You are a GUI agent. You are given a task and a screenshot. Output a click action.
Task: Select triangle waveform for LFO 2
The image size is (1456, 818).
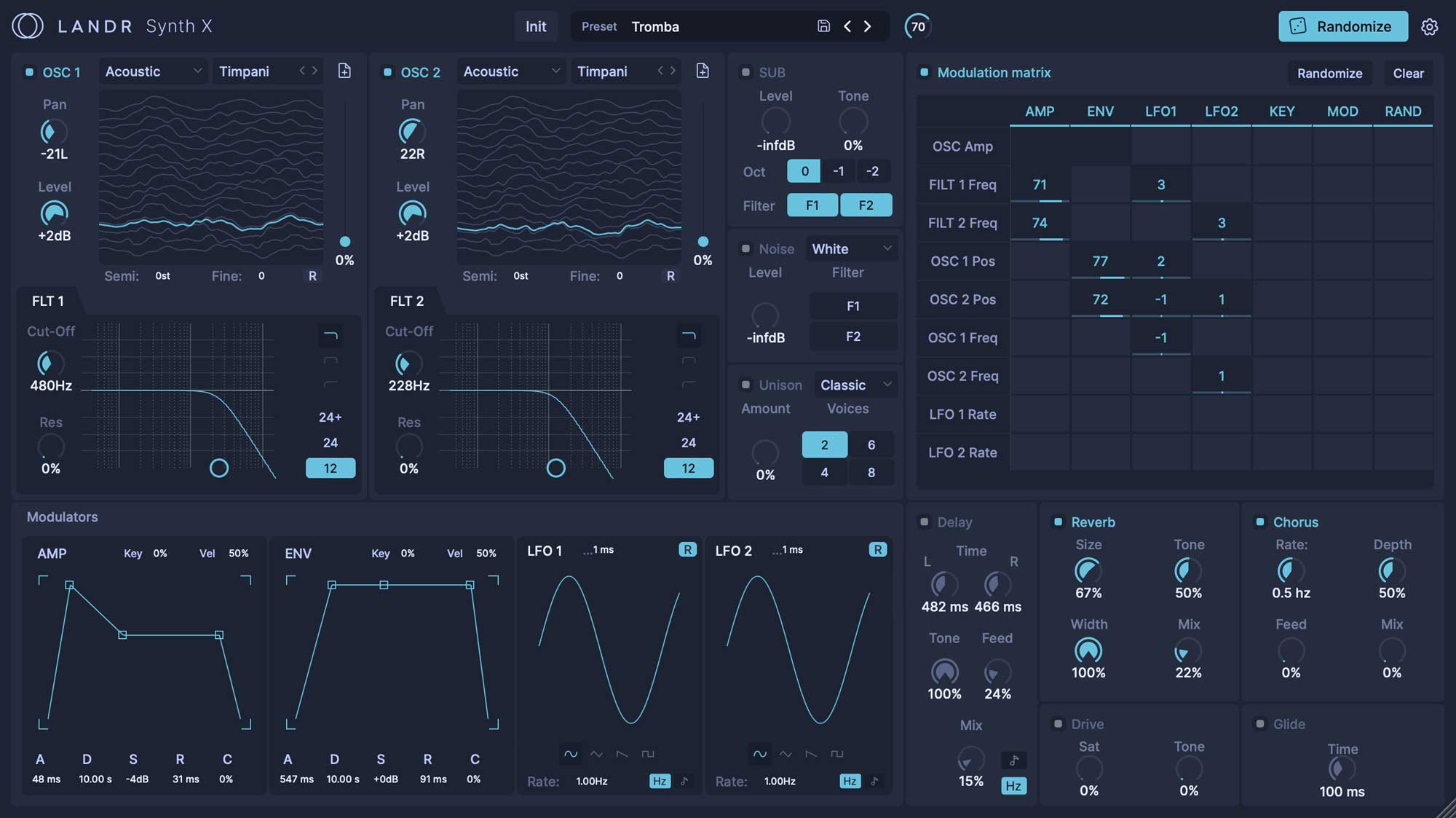[x=786, y=754]
